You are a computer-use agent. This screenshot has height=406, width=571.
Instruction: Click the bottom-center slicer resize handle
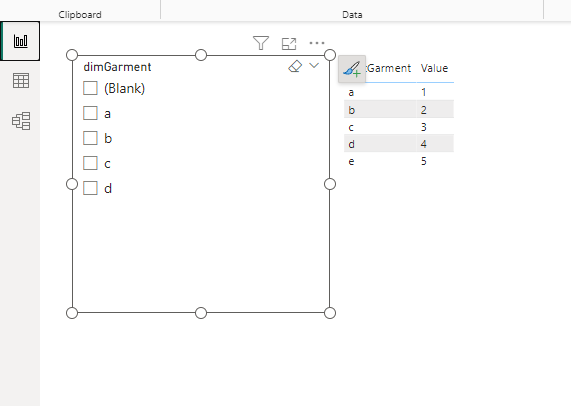tap(201, 313)
